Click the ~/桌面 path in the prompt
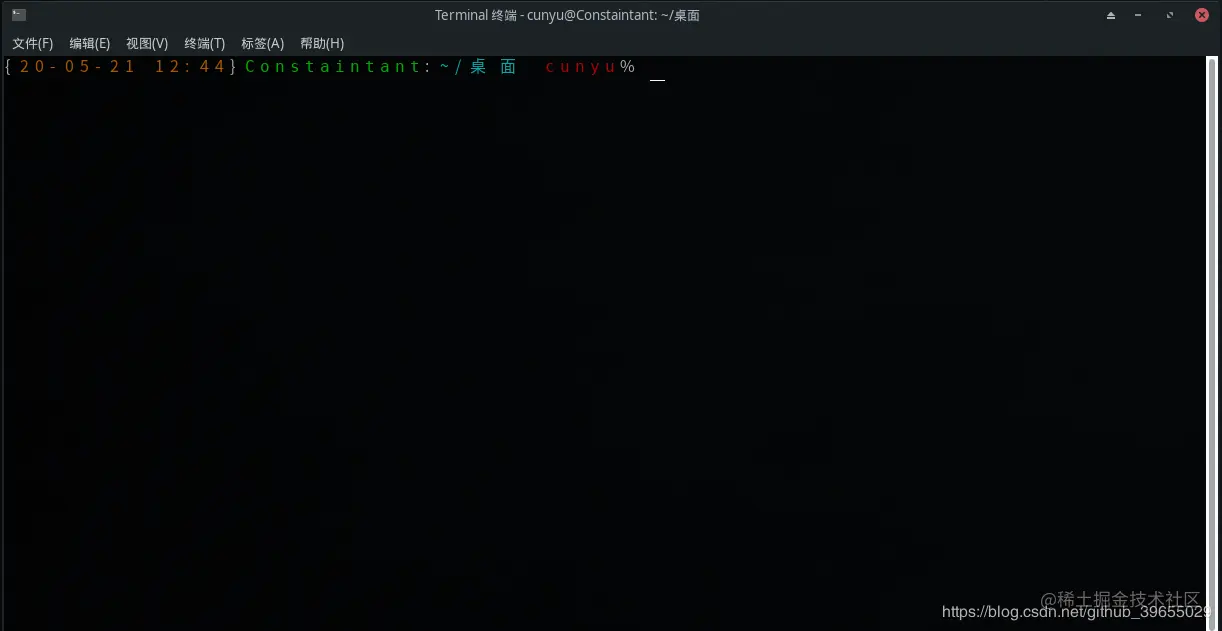This screenshot has width=1222, height=631. pyautogui.click(x=478, y=67)
